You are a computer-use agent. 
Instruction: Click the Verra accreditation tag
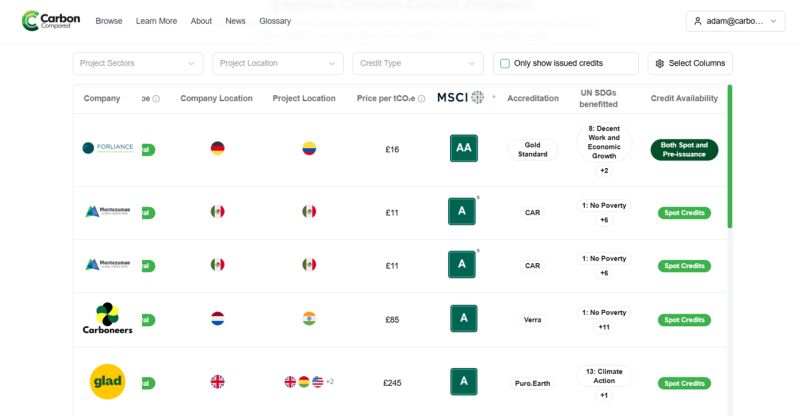coord(533,320)
